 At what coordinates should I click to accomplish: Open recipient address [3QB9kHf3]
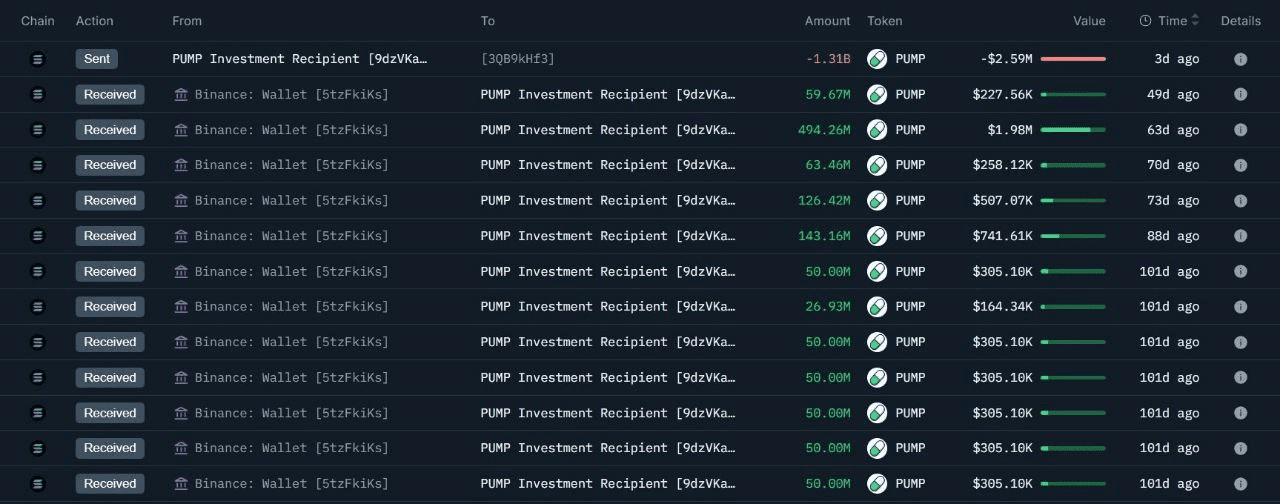coord(518,59)
